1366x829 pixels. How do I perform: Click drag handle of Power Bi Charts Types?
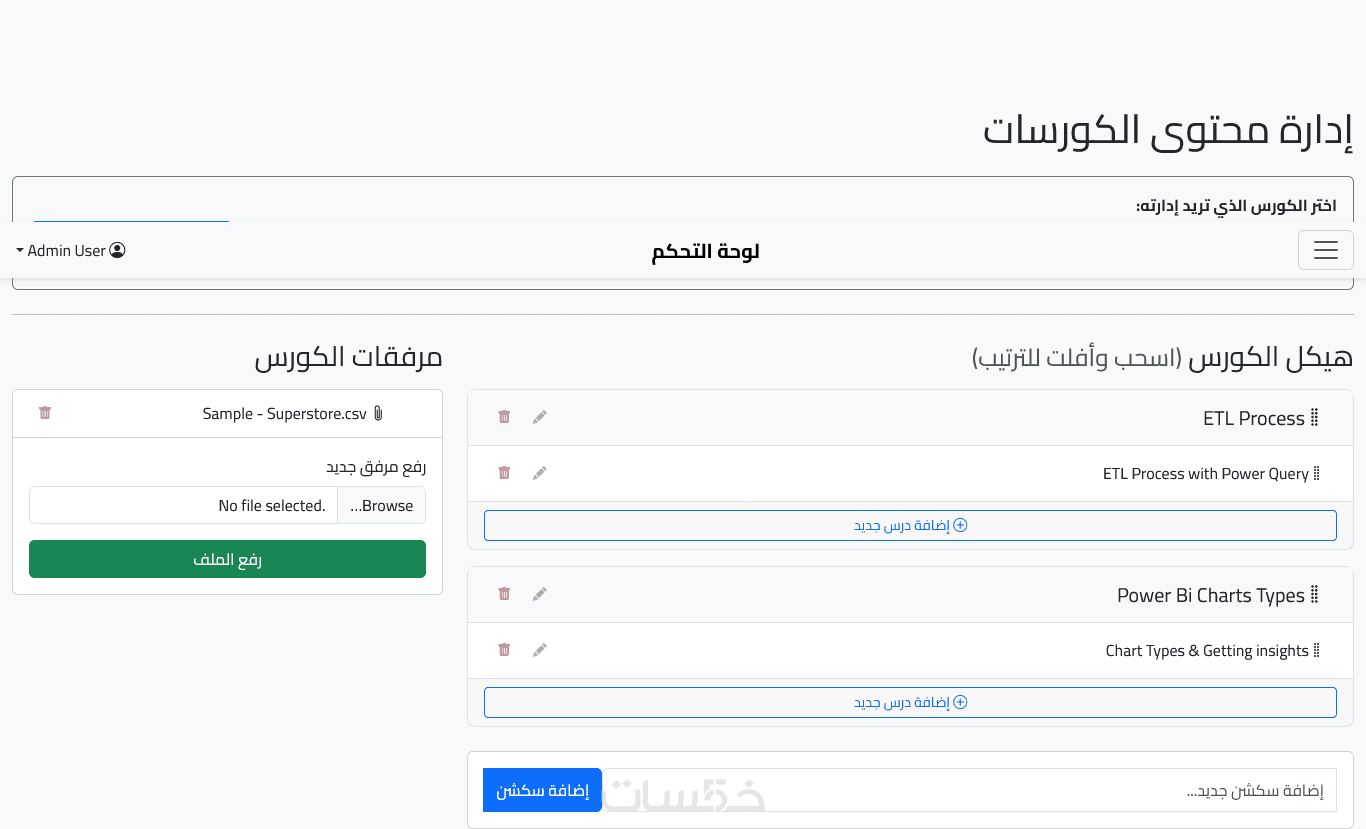1315,595
